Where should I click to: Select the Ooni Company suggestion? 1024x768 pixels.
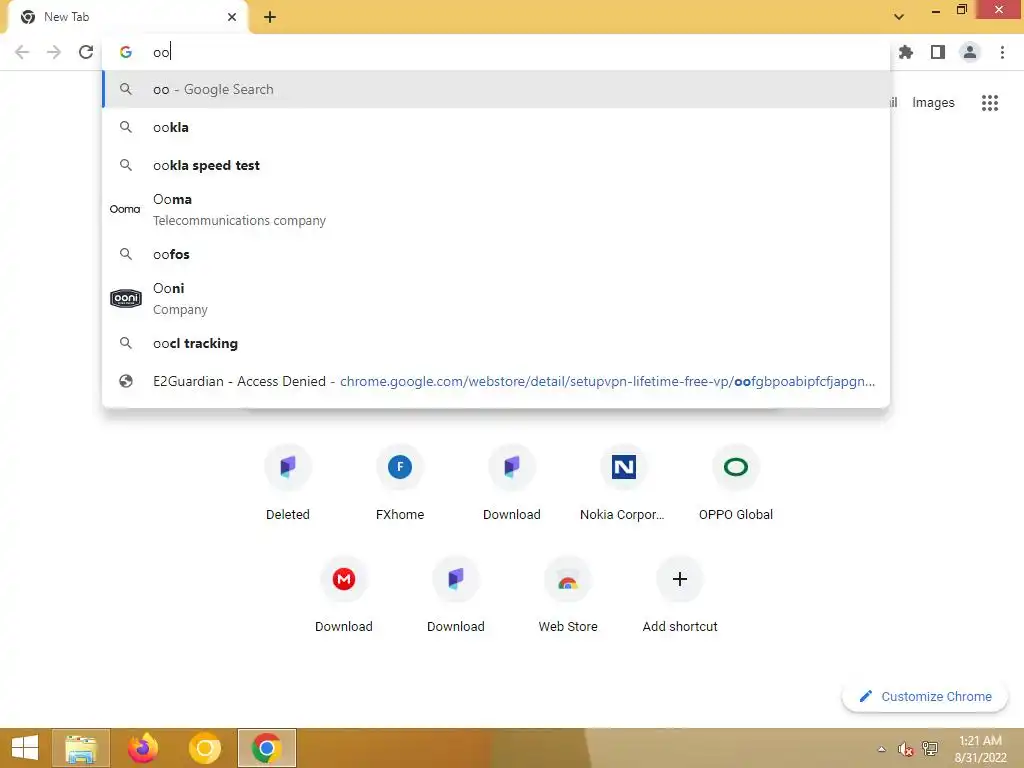pyautogui.click(x=496, y=298)
